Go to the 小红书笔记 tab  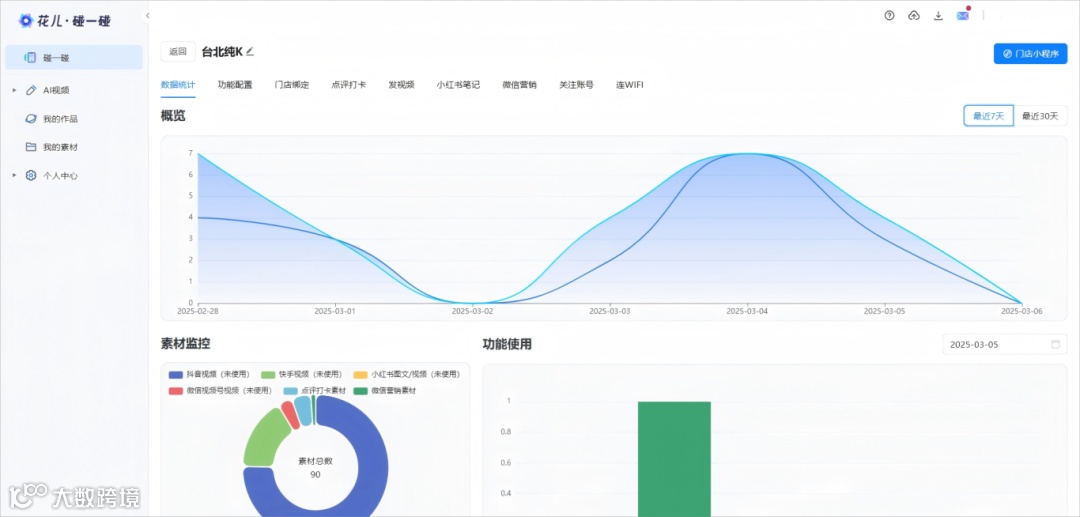click(x=458, y=85)
